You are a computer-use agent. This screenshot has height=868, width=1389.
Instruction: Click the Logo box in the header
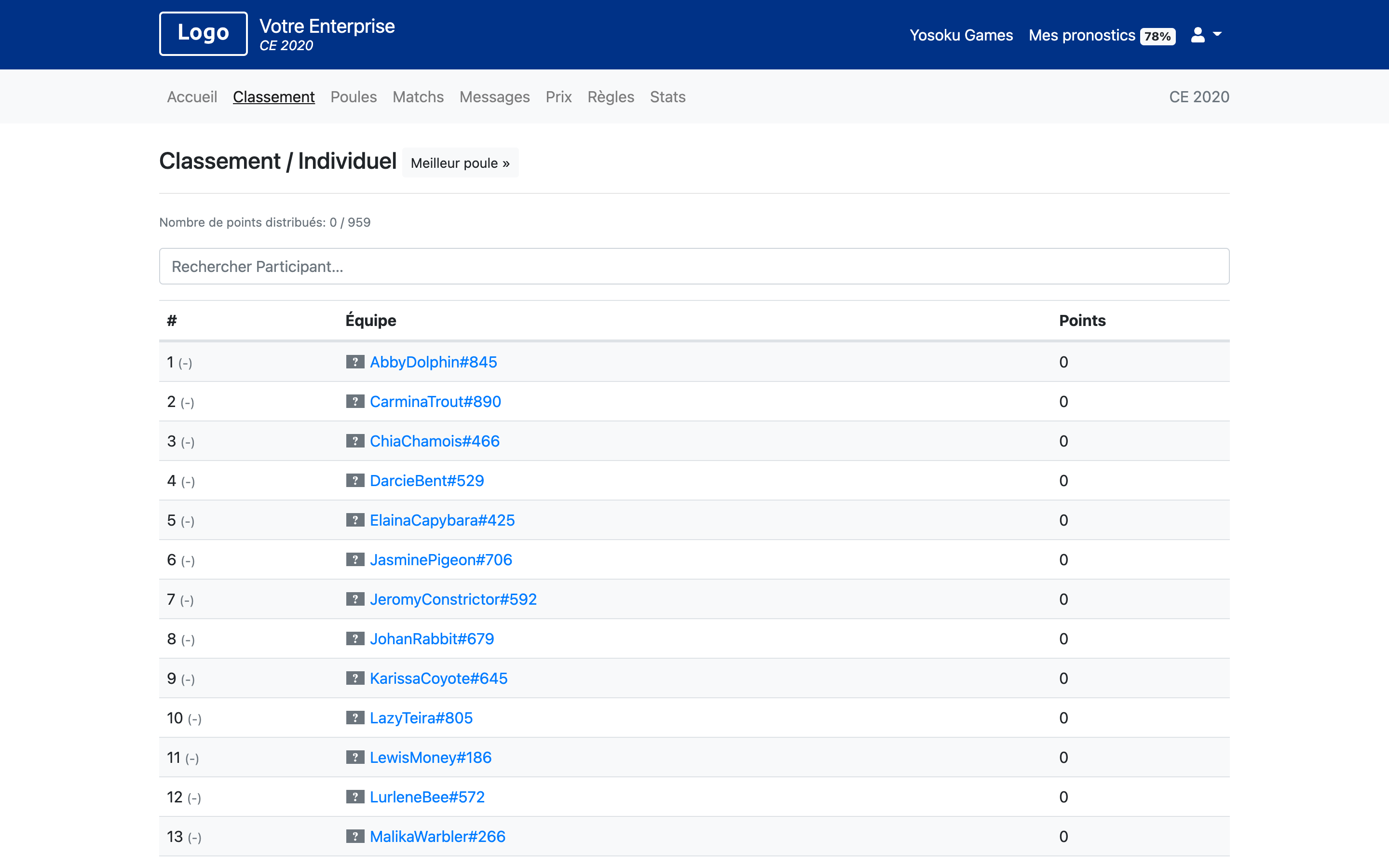pos(203,33)
